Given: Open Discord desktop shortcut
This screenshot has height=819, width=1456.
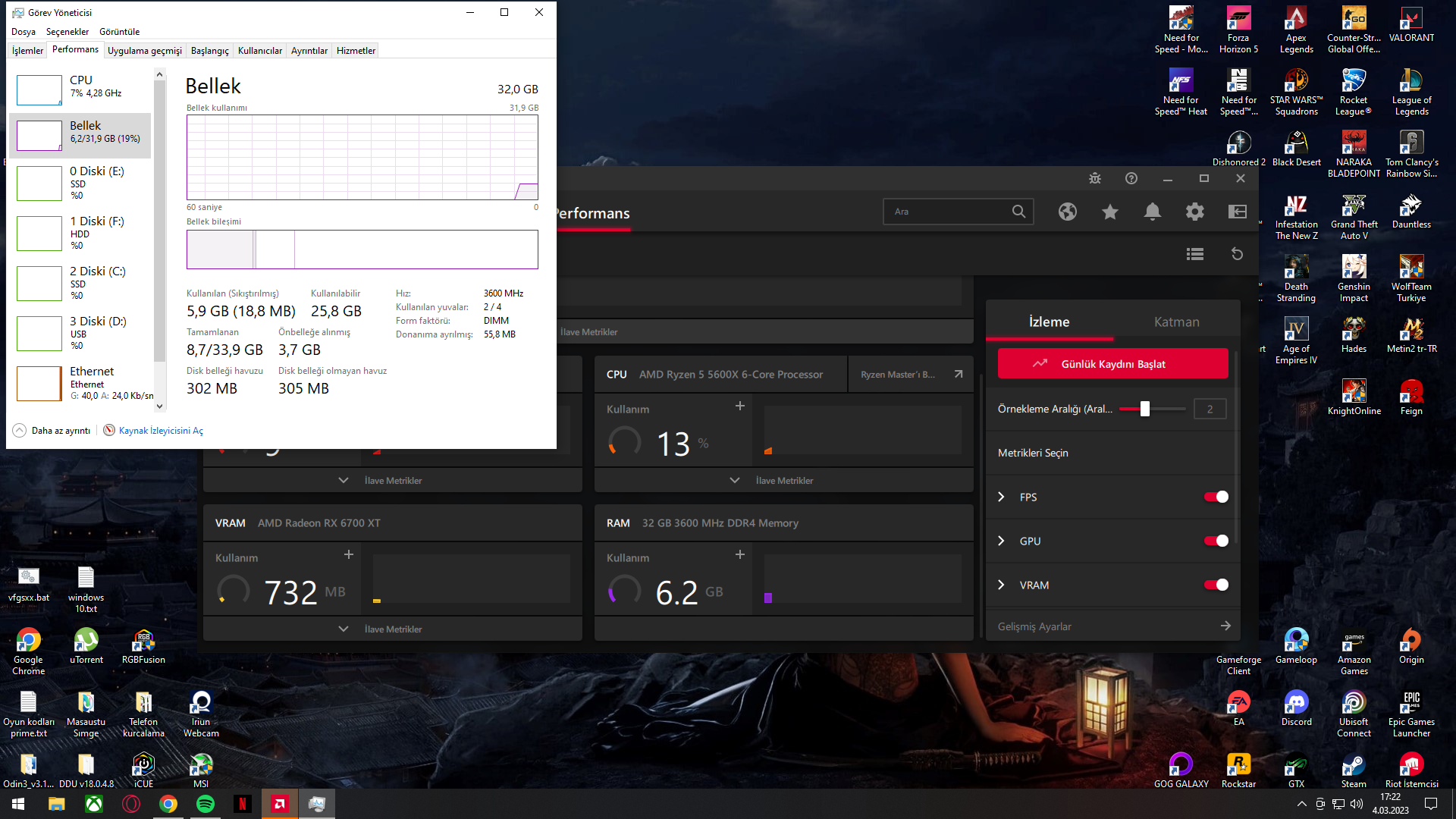Looking at the screenshot, I should (x=1296, y=708).
